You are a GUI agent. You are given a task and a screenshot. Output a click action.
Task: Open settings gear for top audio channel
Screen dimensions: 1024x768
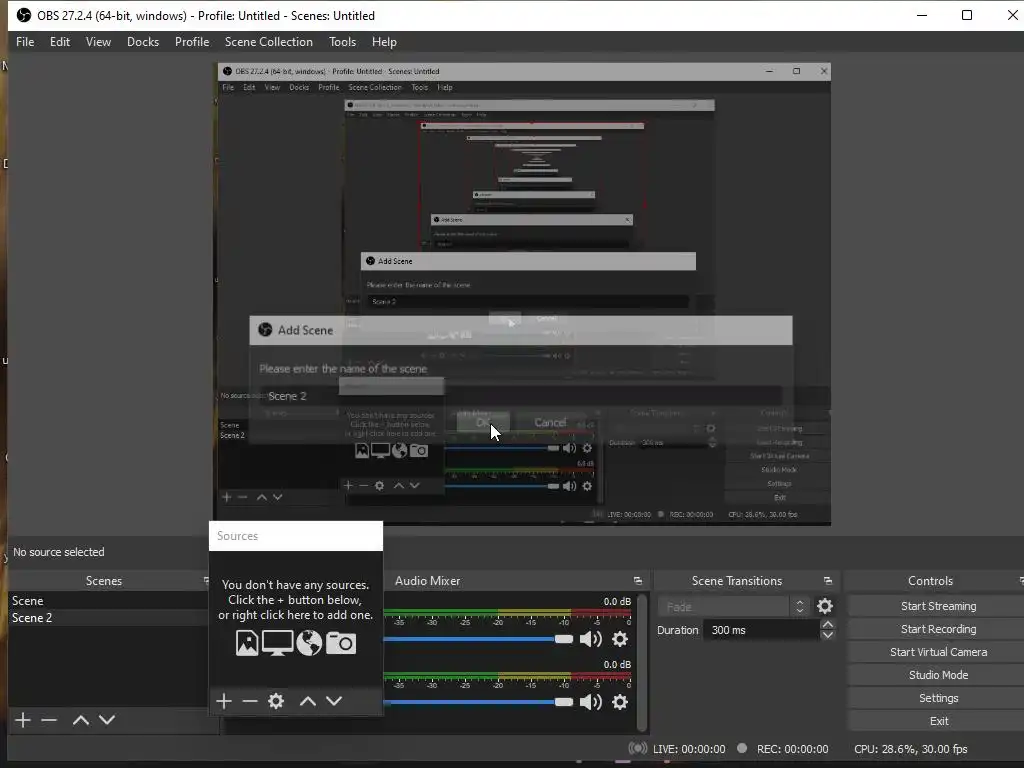[620, 639]
